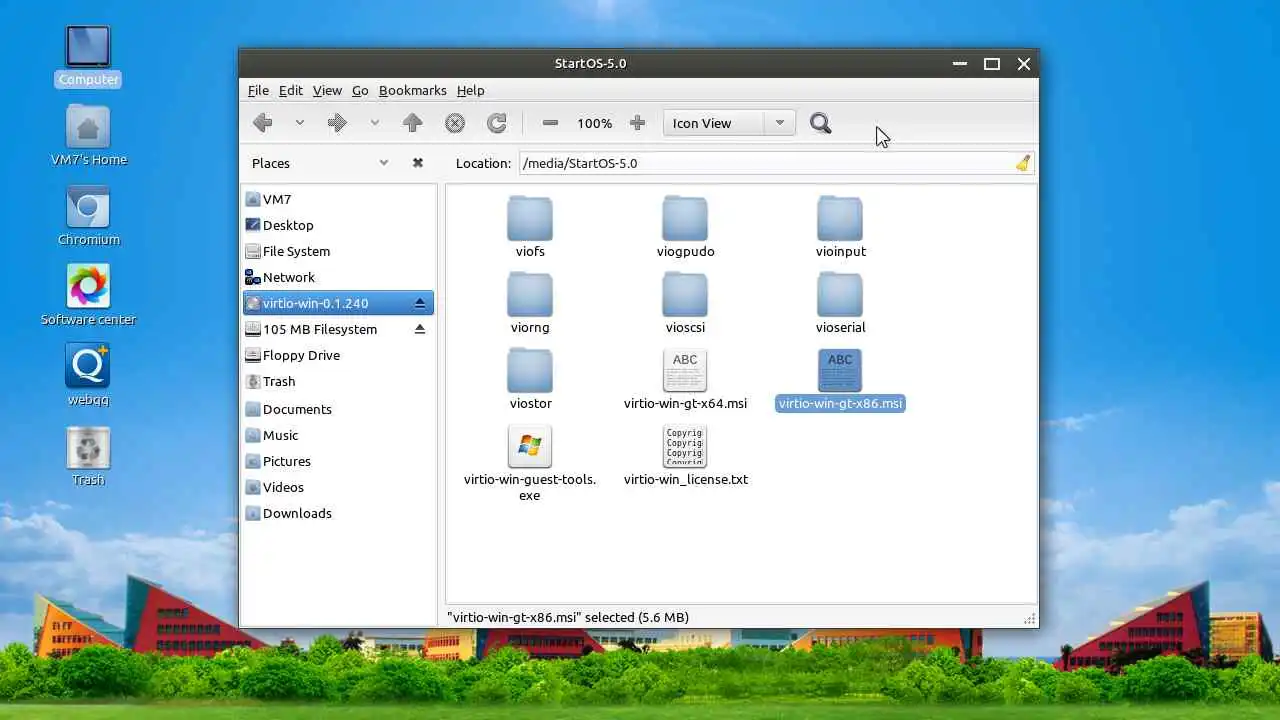Select virtio-win-gt-x86.msi file

[x=840, y=379]
